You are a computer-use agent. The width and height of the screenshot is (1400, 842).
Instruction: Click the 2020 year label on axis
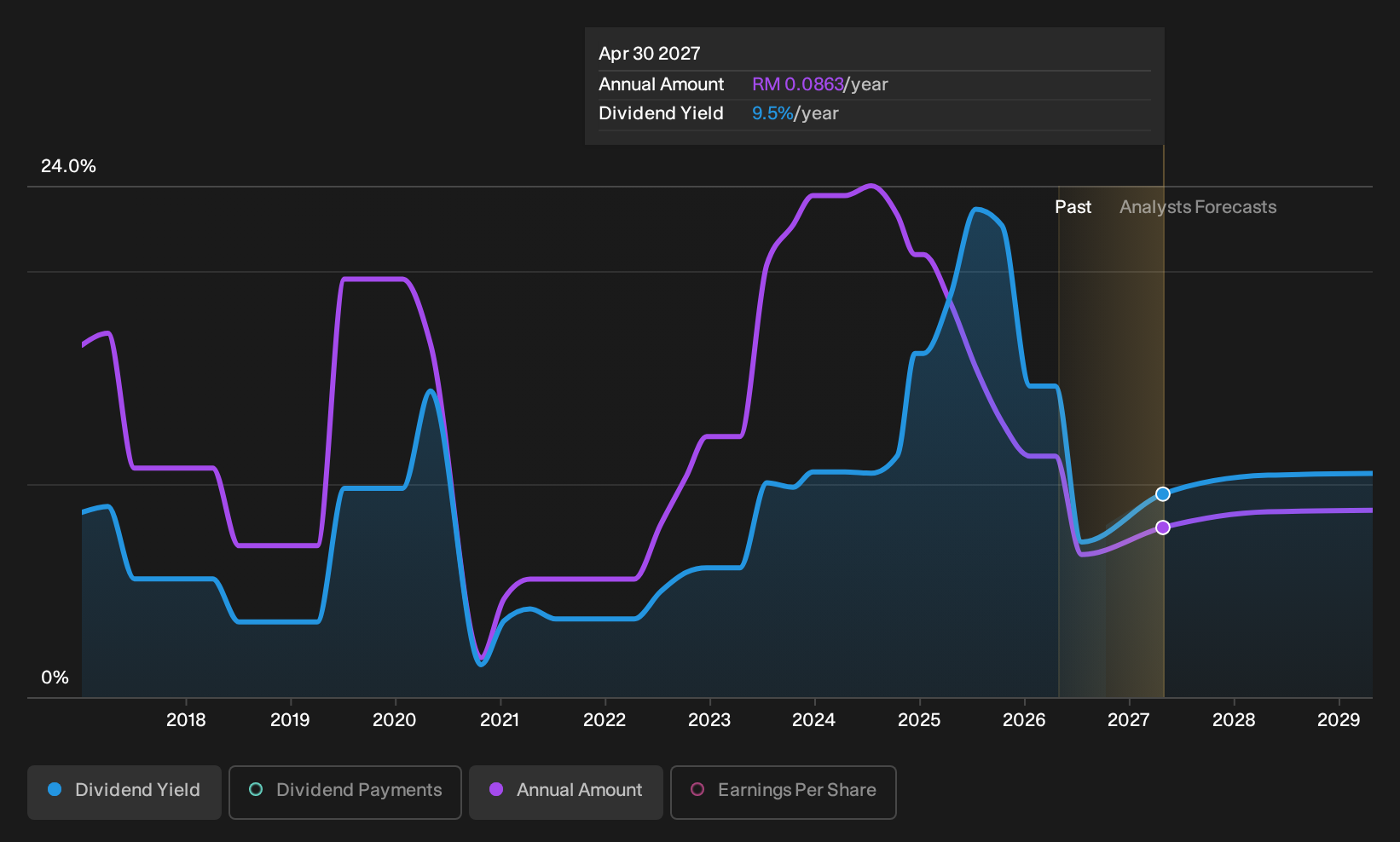(395, 720)
